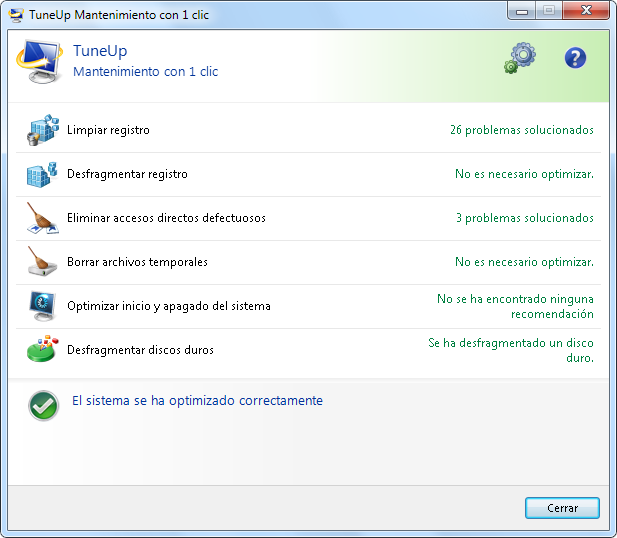Close the window with the red X
This screenshot has width=617, height=538.
click(x=586, y=11)
